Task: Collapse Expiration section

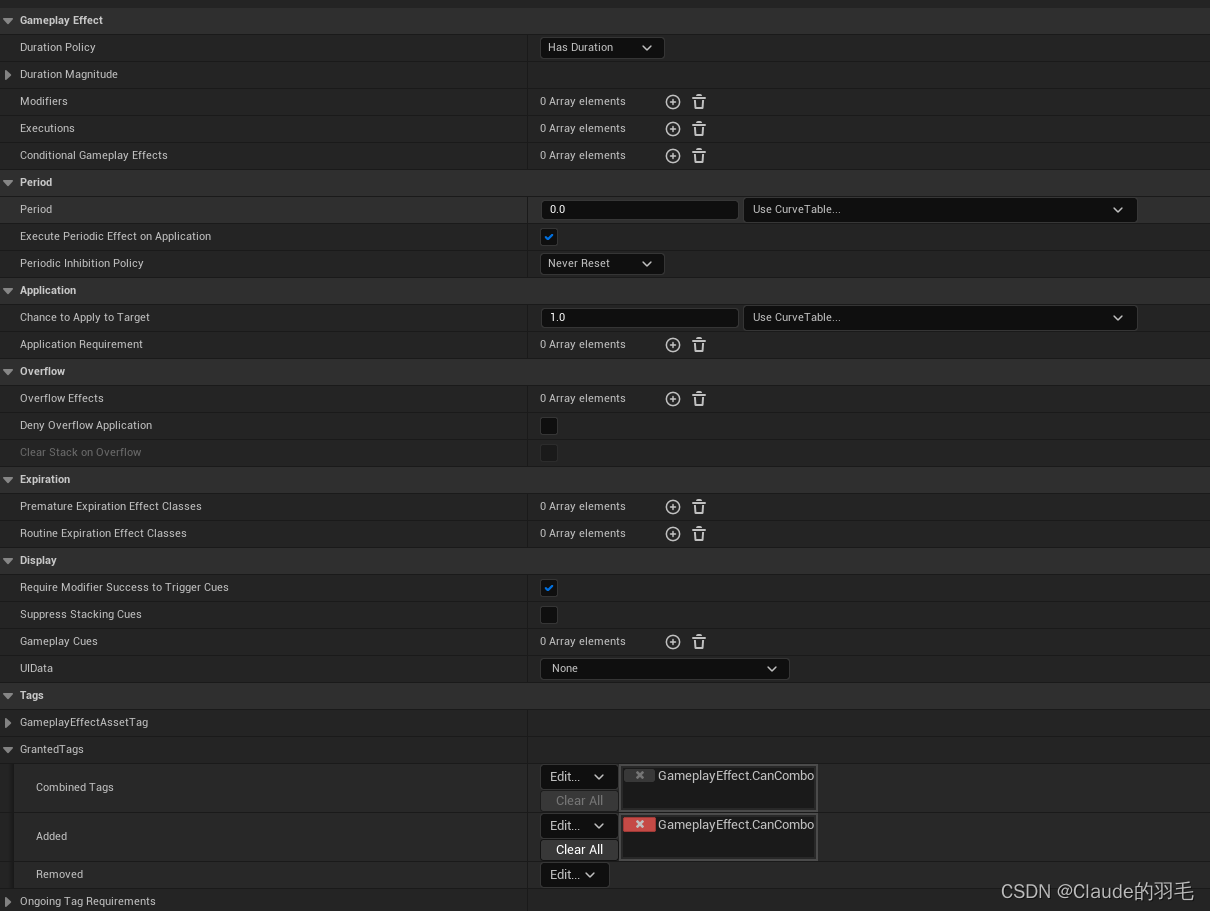Action: pos(8,480)
